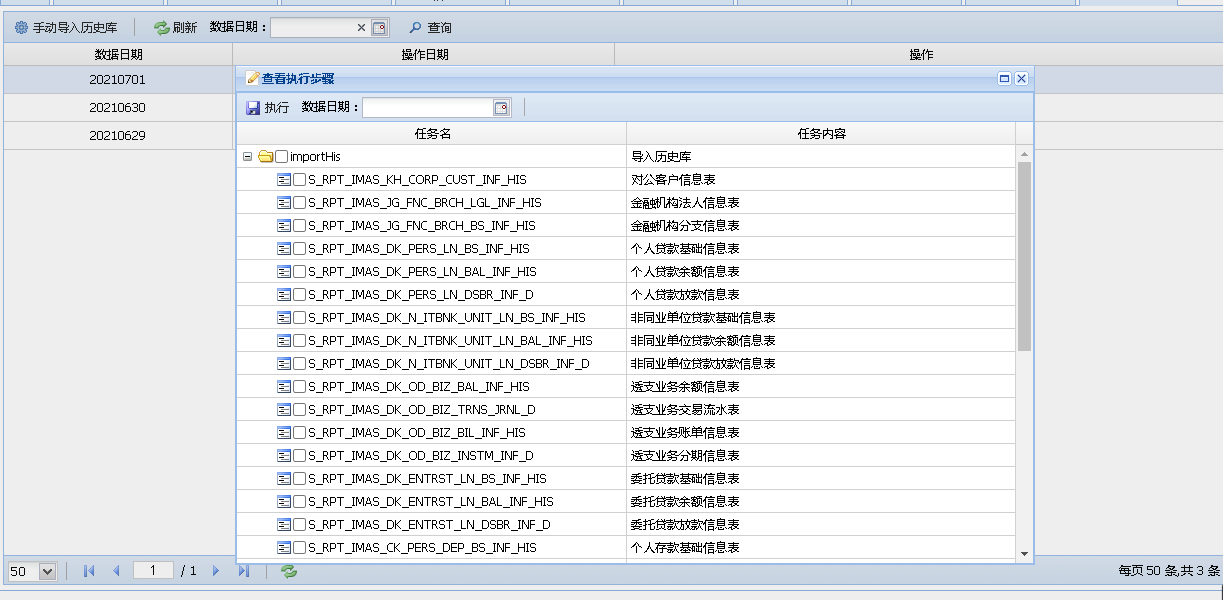This screenshot has width=1223, height=600.
Task: Sort by the 数据日期 column header
Action: coord(118,55)
